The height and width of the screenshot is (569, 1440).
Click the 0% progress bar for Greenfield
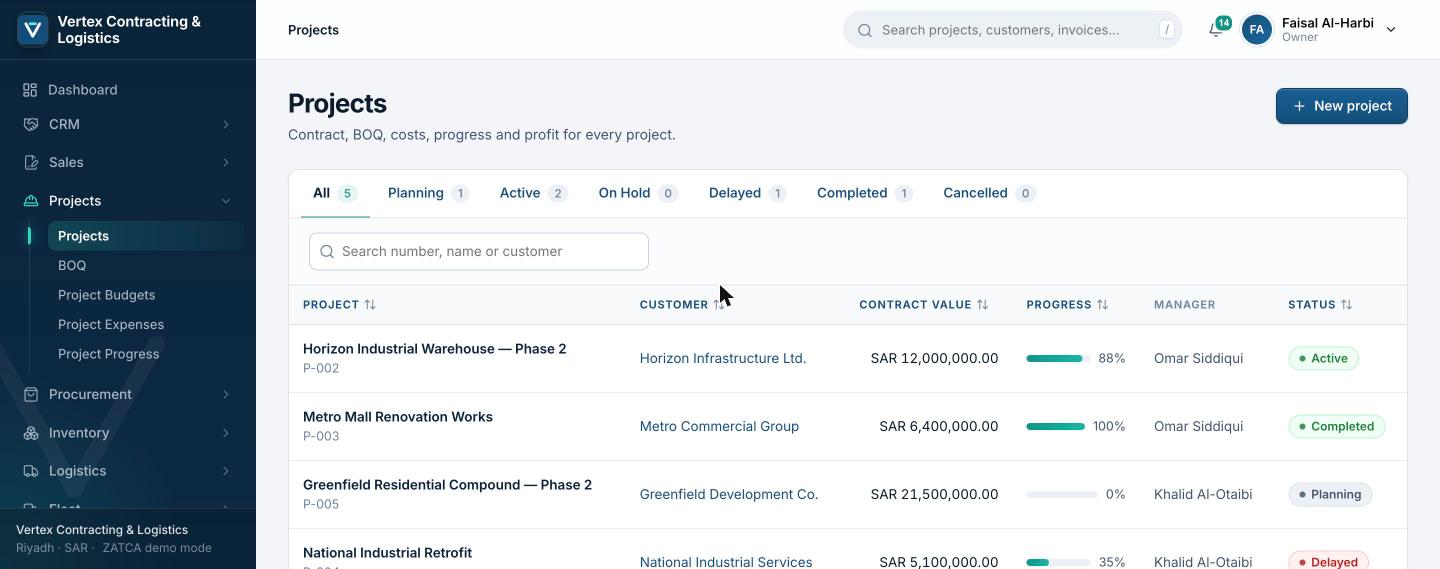1062,494
